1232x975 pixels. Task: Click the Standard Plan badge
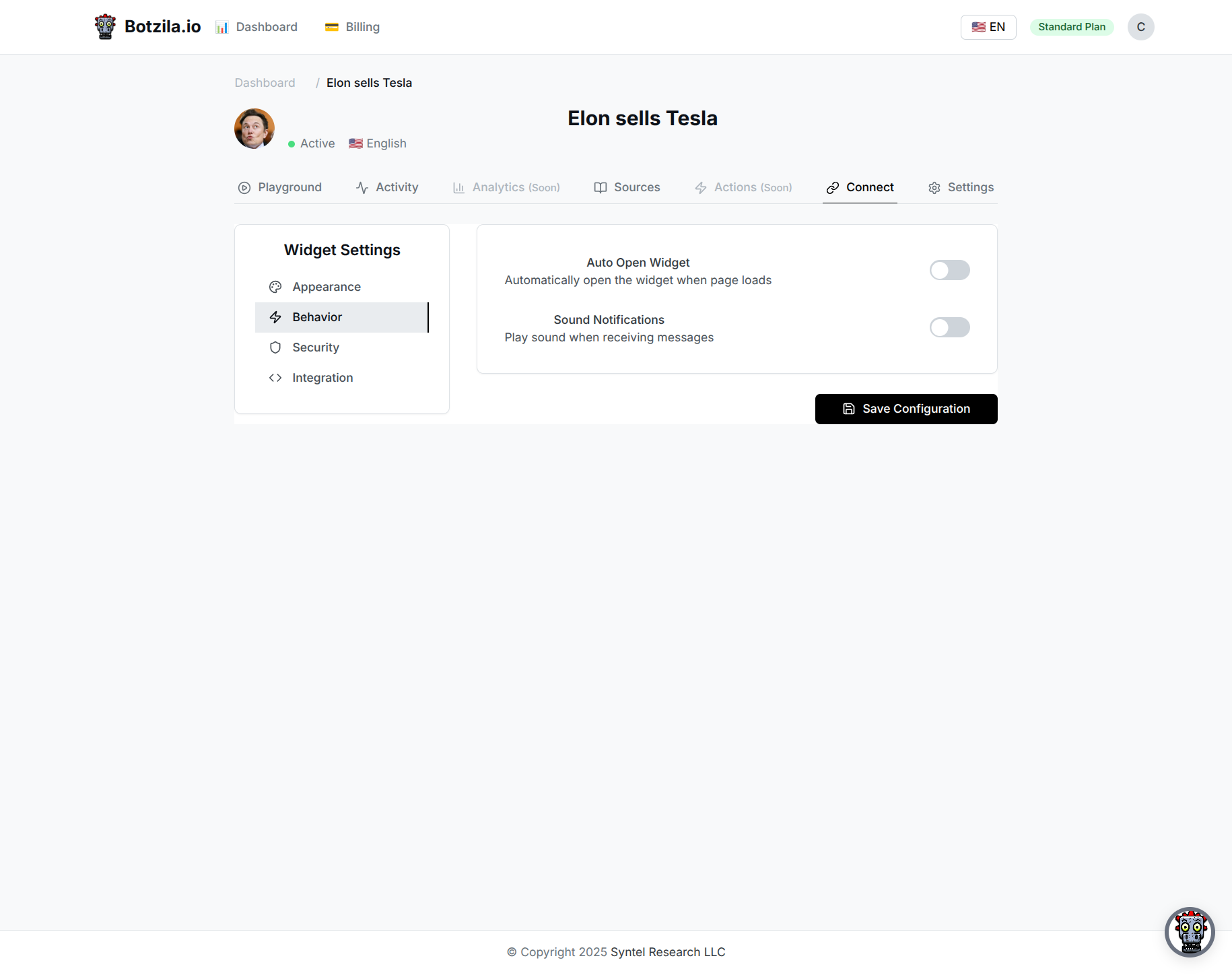click(1072, 27)
